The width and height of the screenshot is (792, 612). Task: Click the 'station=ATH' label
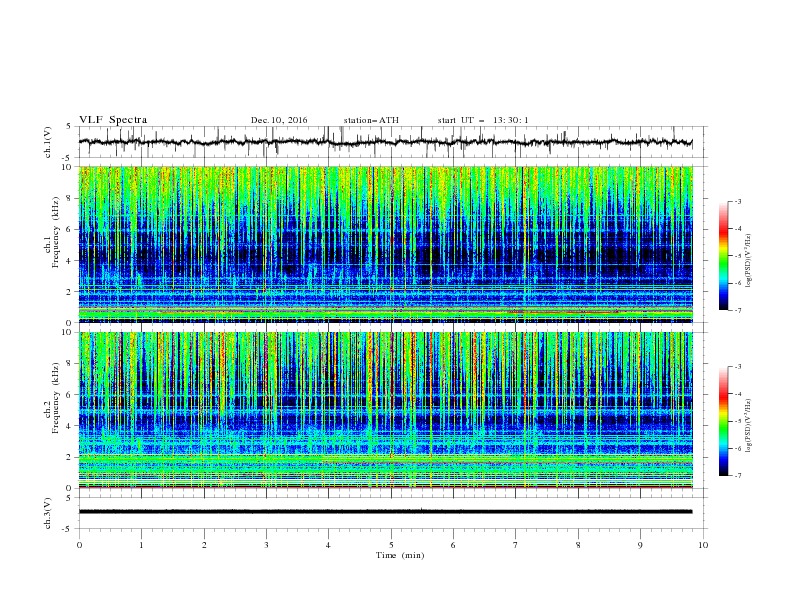pos(371,120)
